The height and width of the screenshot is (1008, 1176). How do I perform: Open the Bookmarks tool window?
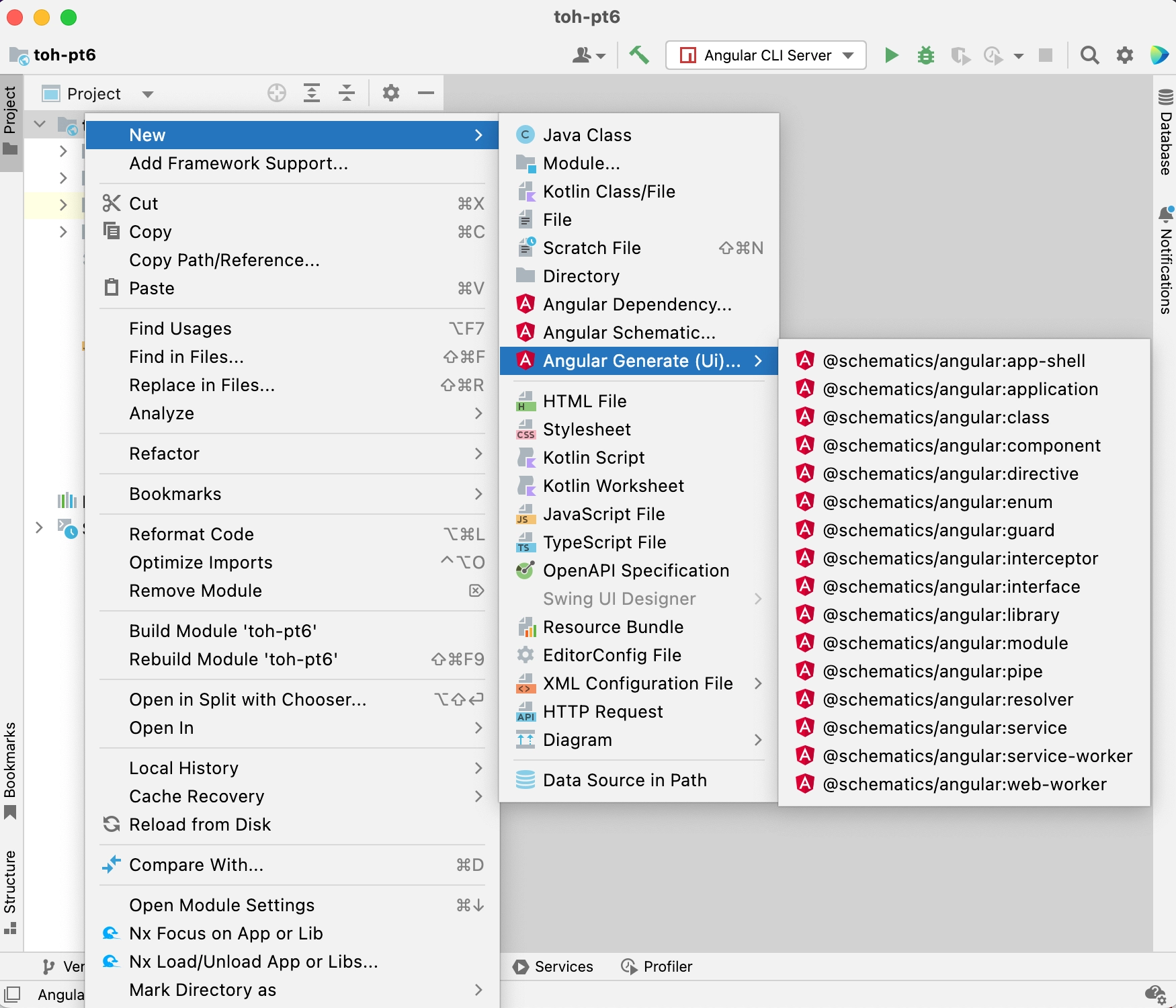(10, 771)
